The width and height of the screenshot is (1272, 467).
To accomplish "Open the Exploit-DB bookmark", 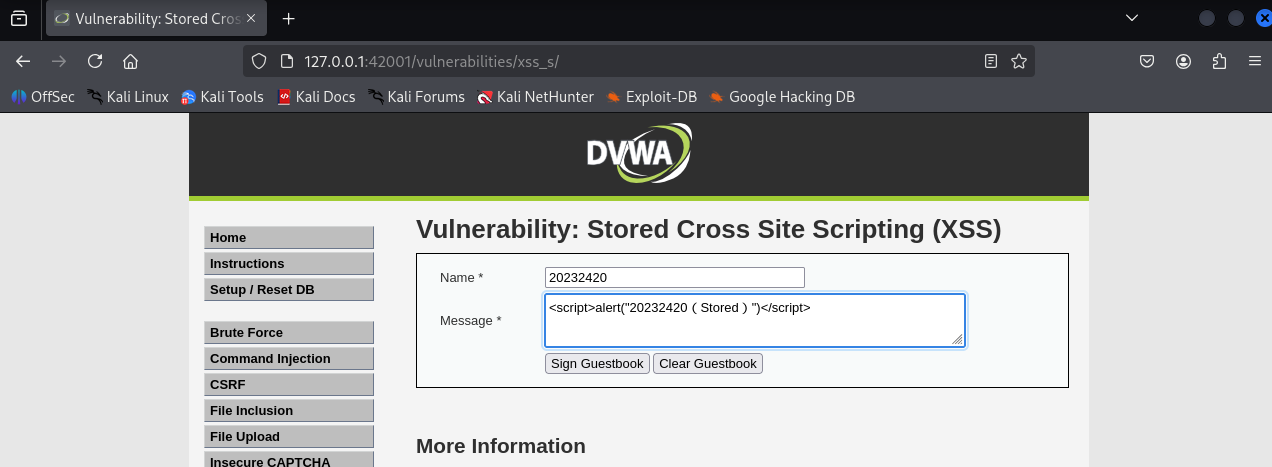I will (651, 97).
